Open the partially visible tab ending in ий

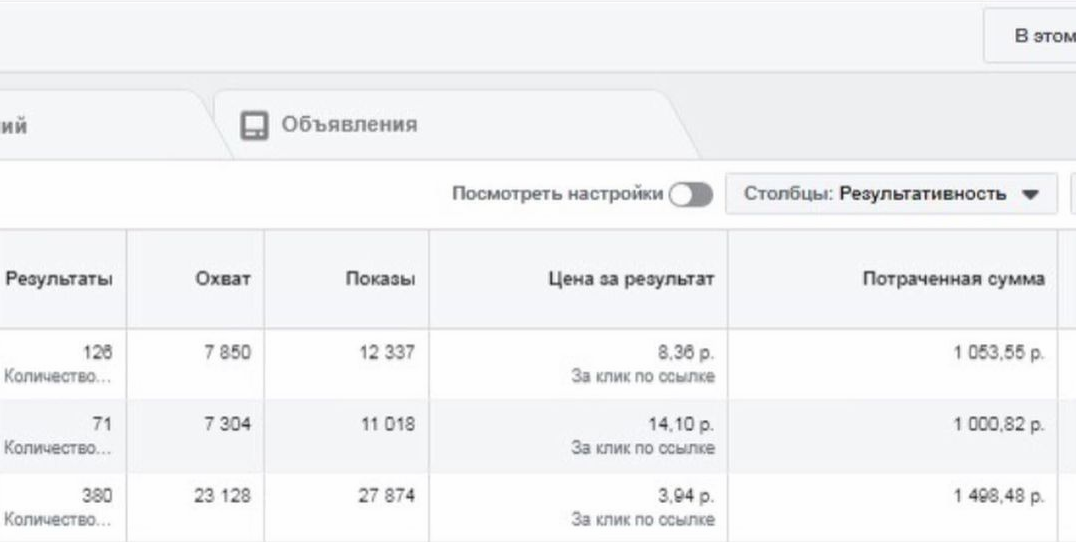point(103,126)
